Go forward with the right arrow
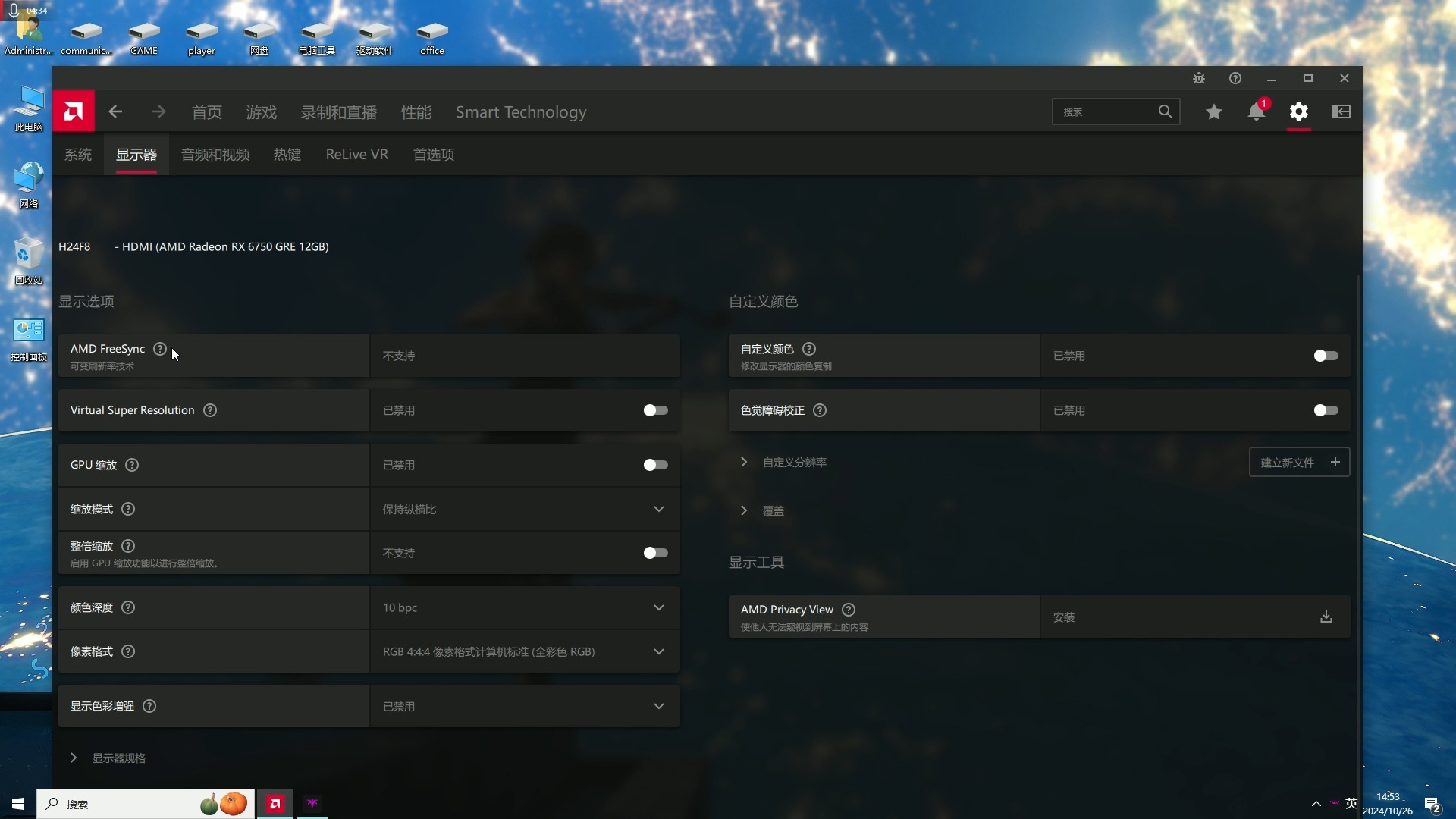Image resolution: width=1456 pixels, height=819 pixels. [x=158, y=111]
